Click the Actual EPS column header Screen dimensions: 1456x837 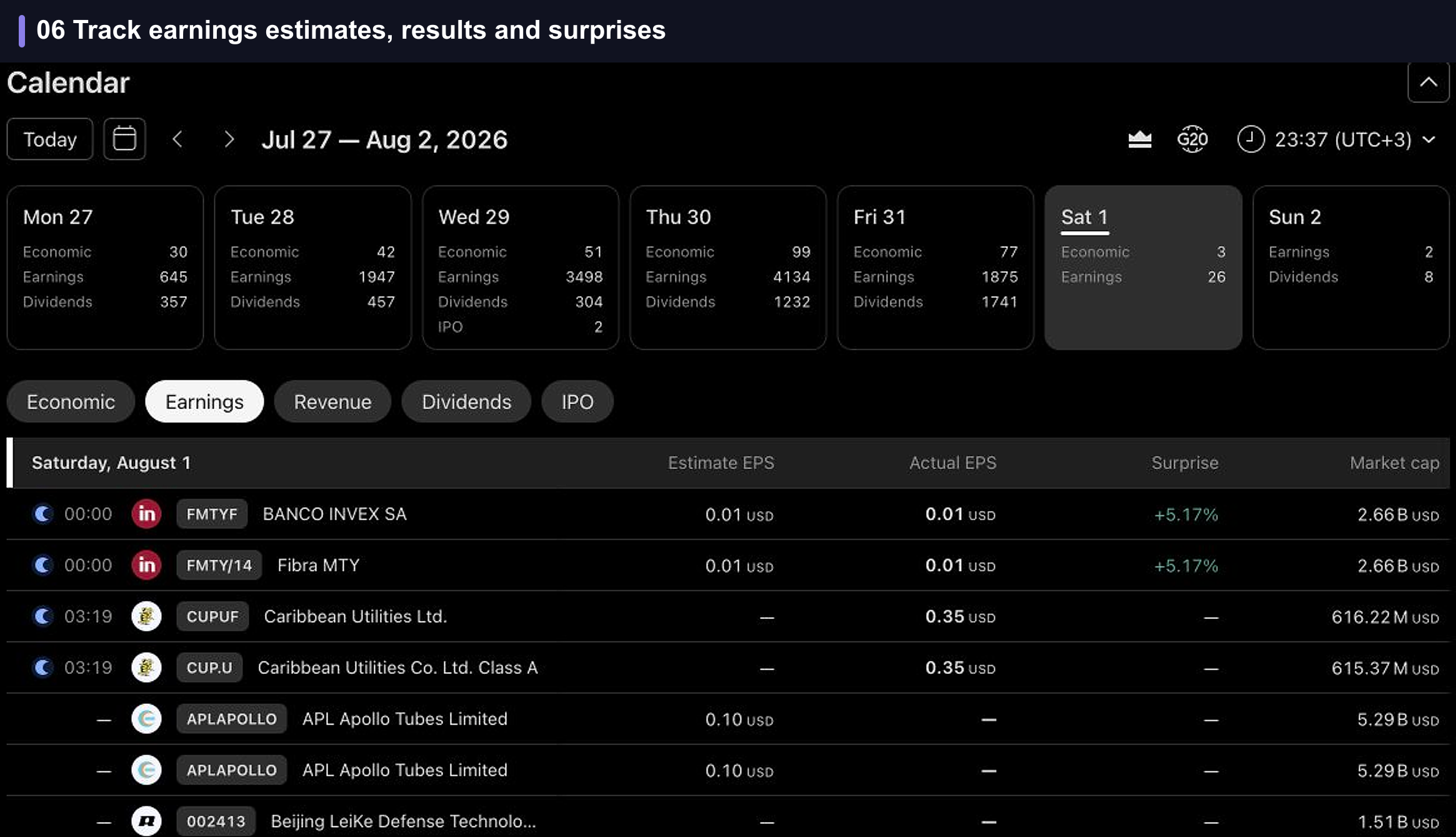[x=952, y=463]
